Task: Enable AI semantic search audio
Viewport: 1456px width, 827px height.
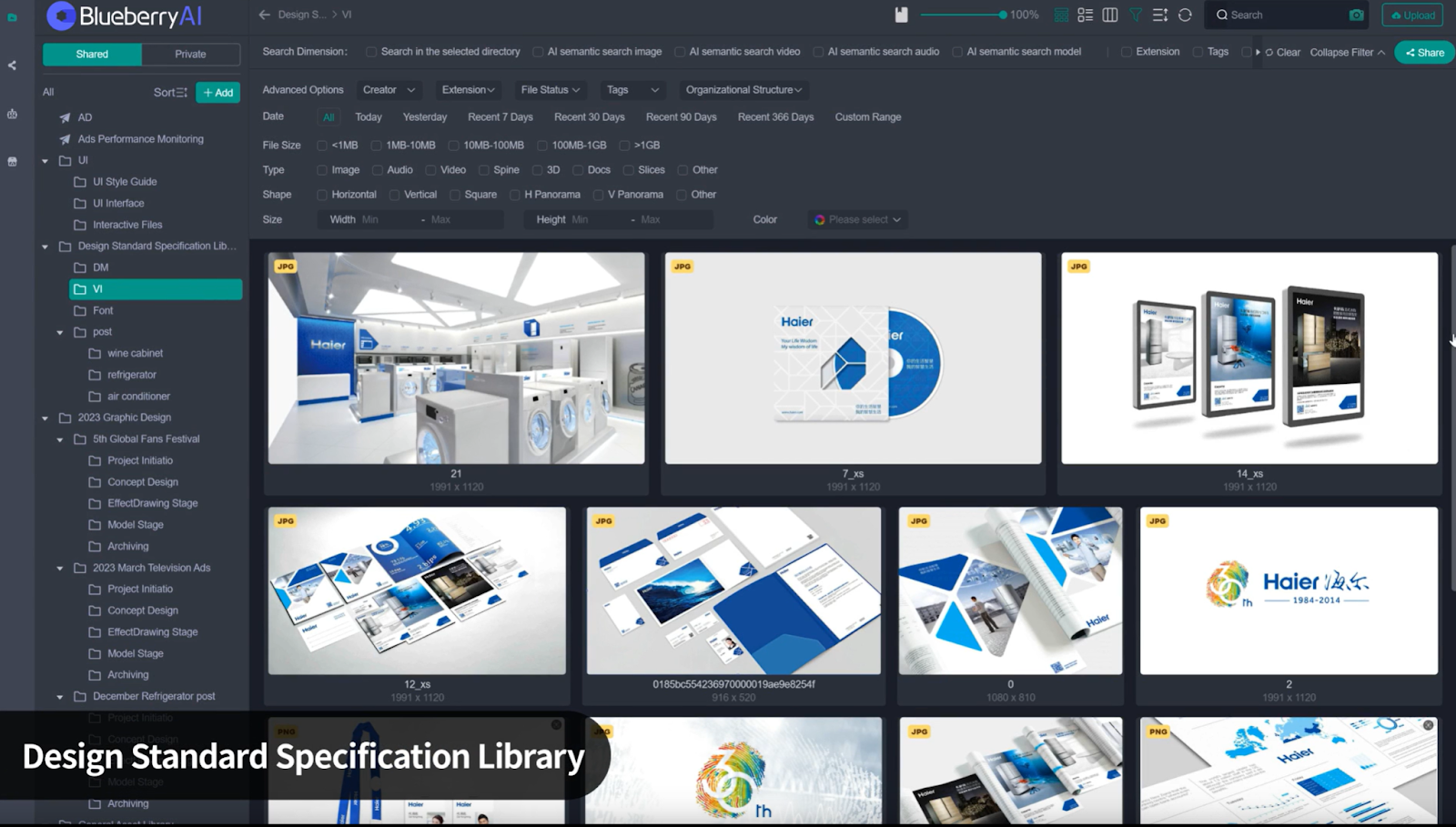Action: pos(818,52)
